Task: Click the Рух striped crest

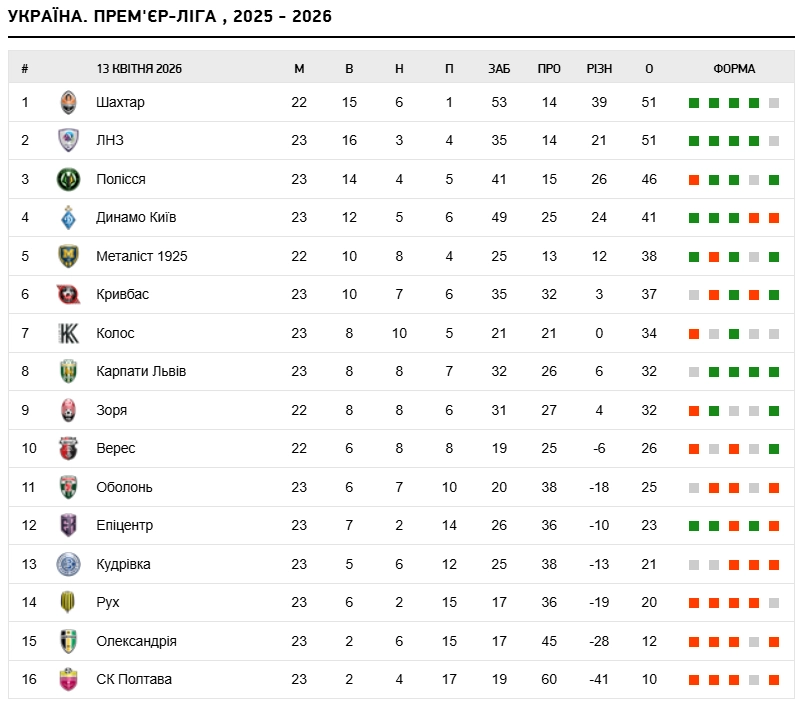Action: click(68, 602)
